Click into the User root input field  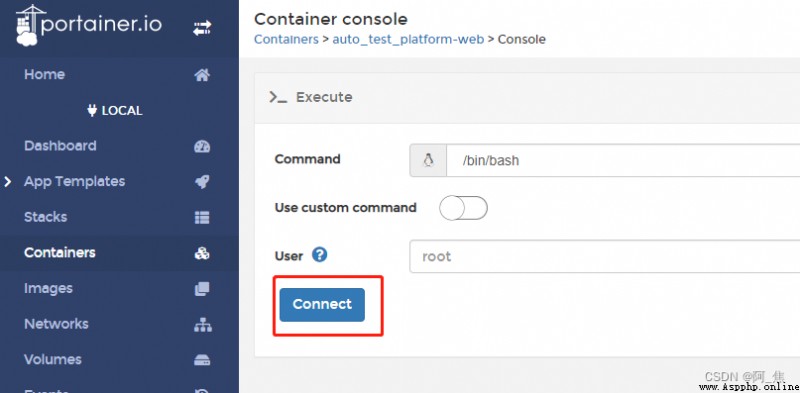click(x=605, y=256)
